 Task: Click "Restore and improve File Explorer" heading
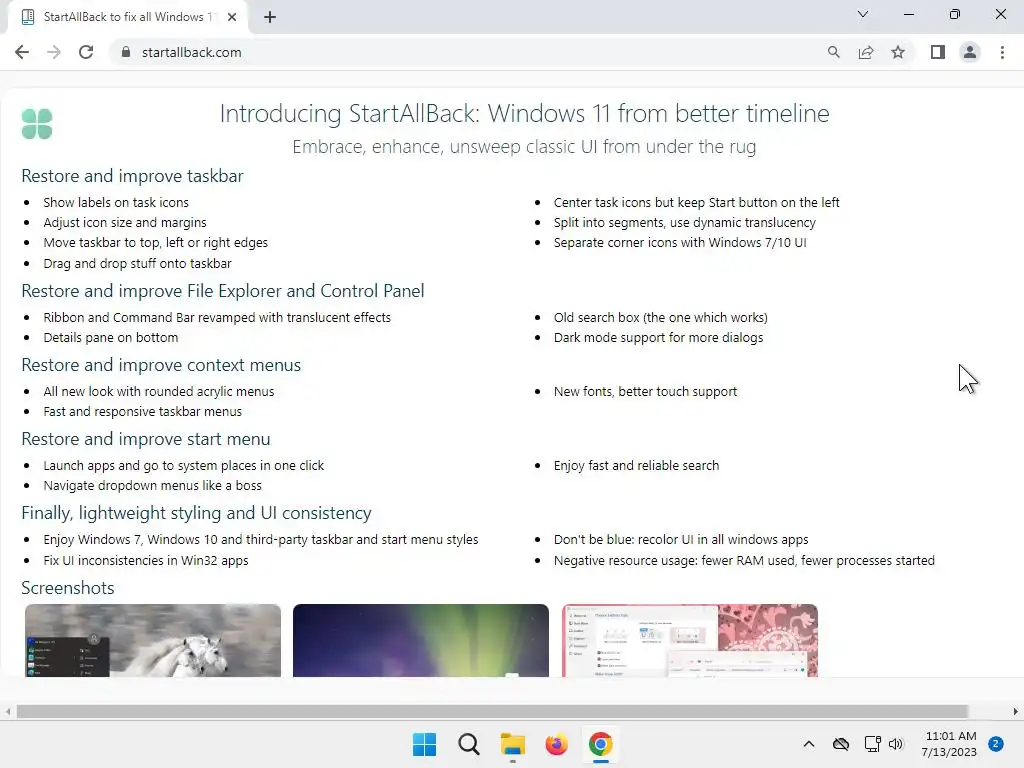[x=223, y=291]
